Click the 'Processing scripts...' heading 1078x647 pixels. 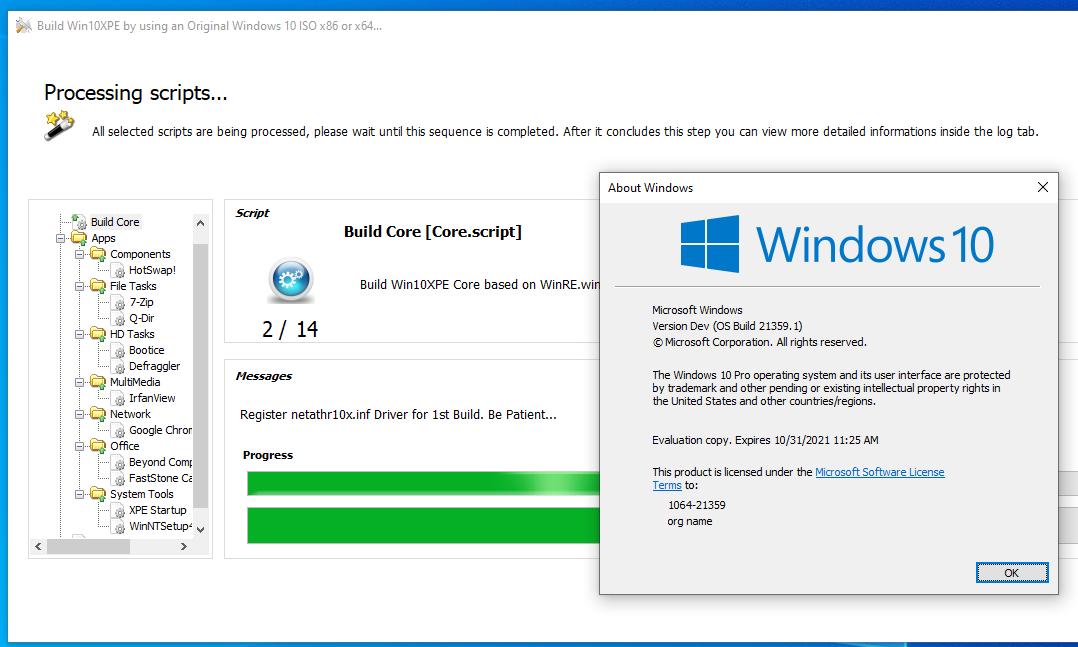pyautogui.click(x=135, y=93)
